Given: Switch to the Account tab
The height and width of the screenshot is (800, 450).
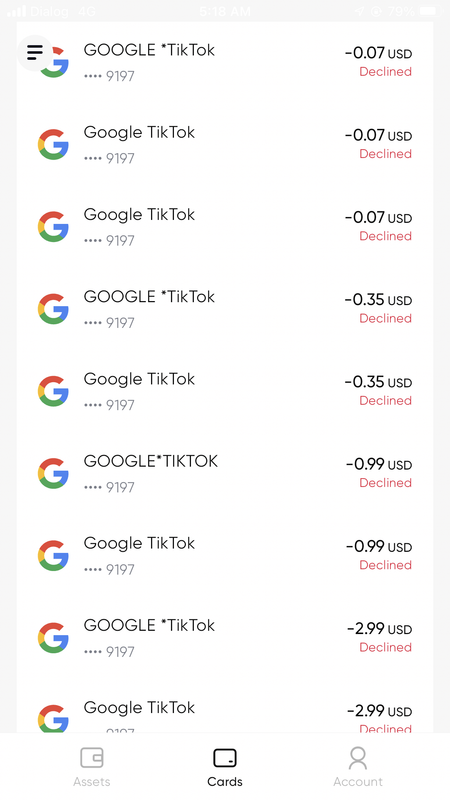Looking at the screenshot, I should point(358,767).
